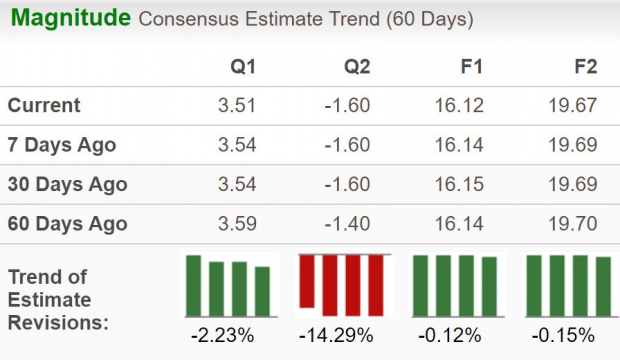Click the 30 days ago F1 value 16.15
This screenshot has height=360, width=620.
[x=459, y=185]
